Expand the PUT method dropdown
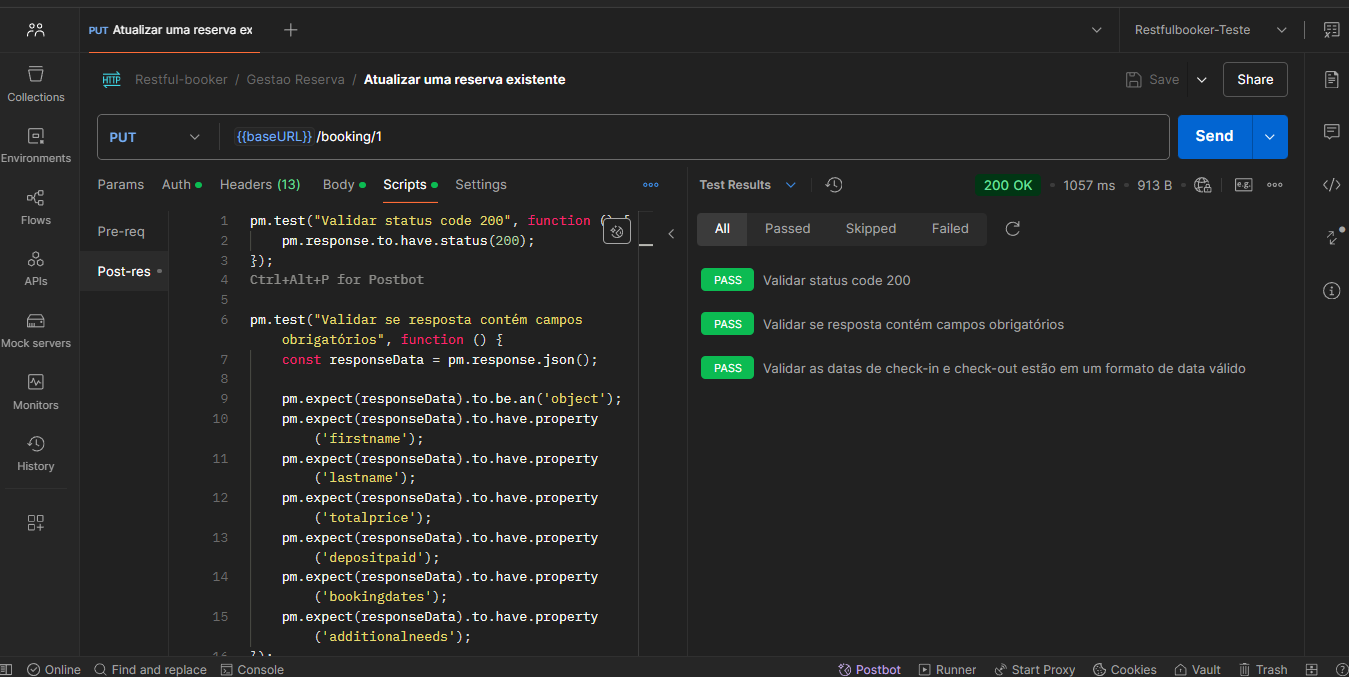 194,137
